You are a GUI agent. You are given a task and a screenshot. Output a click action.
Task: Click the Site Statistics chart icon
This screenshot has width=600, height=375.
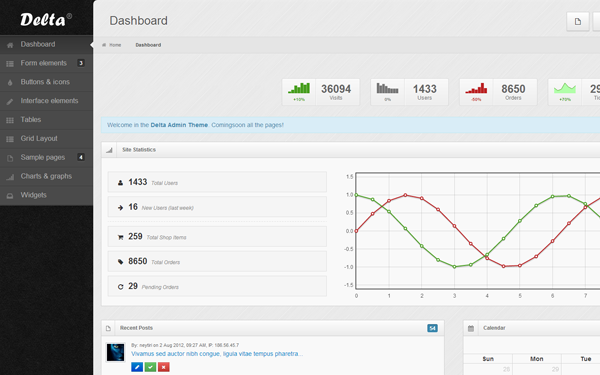109,150
